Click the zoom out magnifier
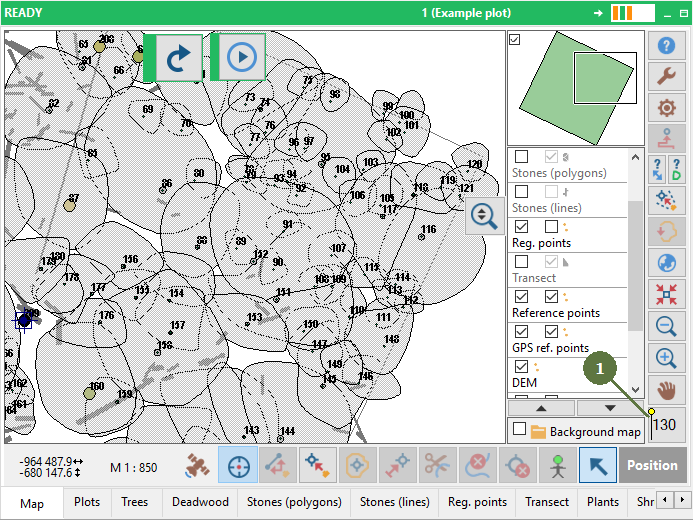Image resolution: width=693 pixels, height=520 pixels. pos(666,326)
